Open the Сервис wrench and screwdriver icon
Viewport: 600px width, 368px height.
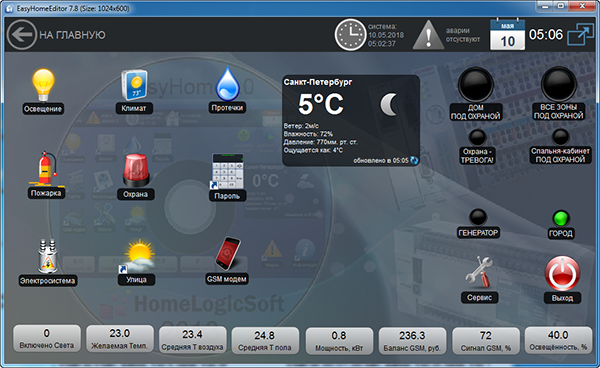[x=479, y=272]
